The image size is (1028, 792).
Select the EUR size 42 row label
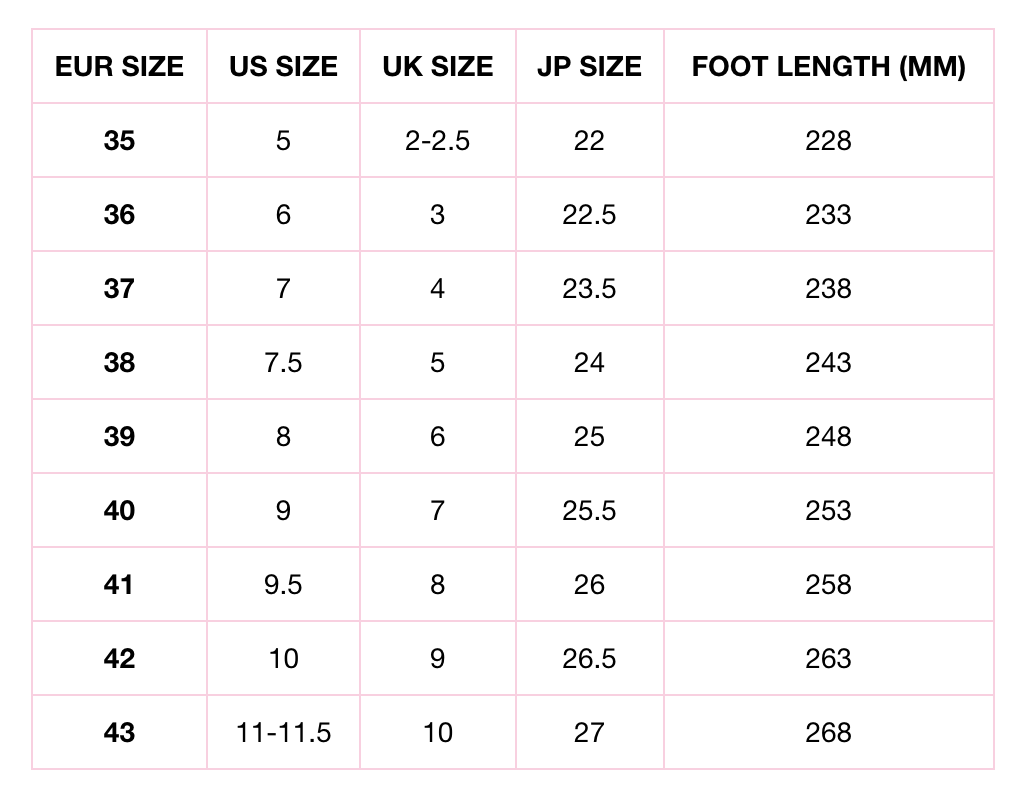(x=119, y=659)
